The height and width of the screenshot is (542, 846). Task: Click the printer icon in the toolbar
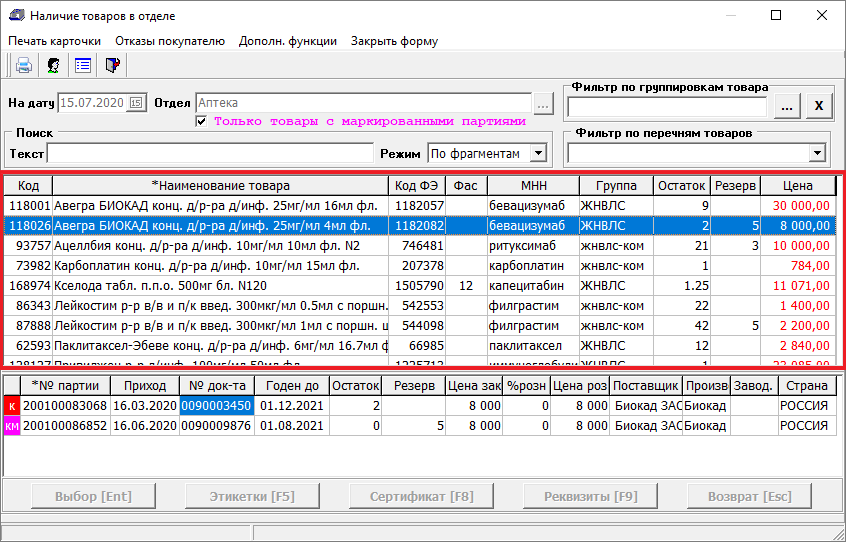coord(23,66)
